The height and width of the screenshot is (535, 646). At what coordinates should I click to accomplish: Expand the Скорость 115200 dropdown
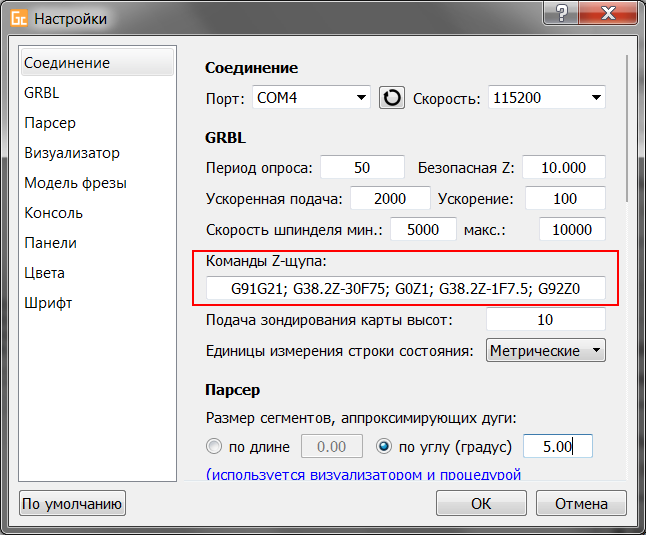click(546, 98)
